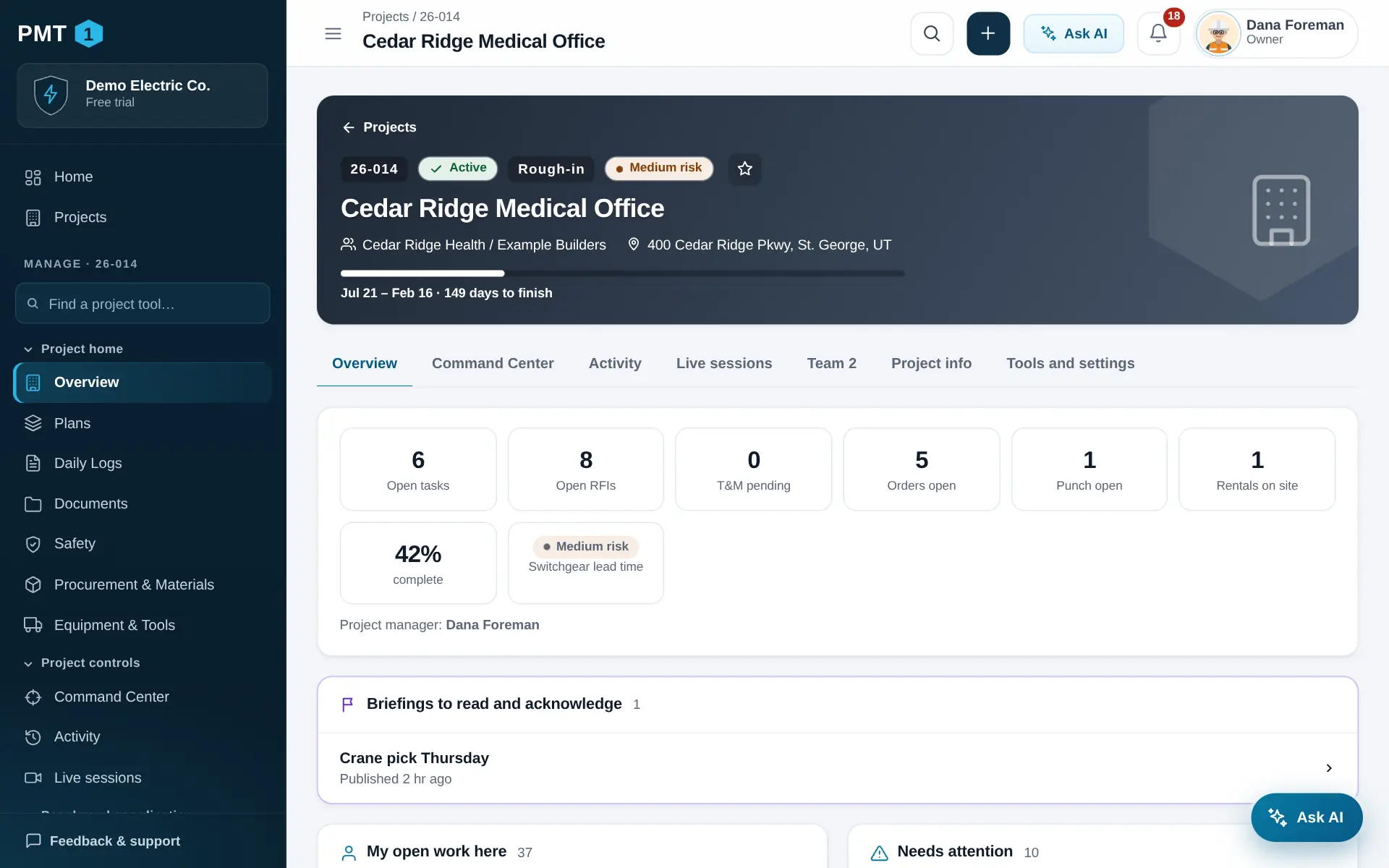Collapse the Project controls section
The image size is (1389, 868).
82,663
